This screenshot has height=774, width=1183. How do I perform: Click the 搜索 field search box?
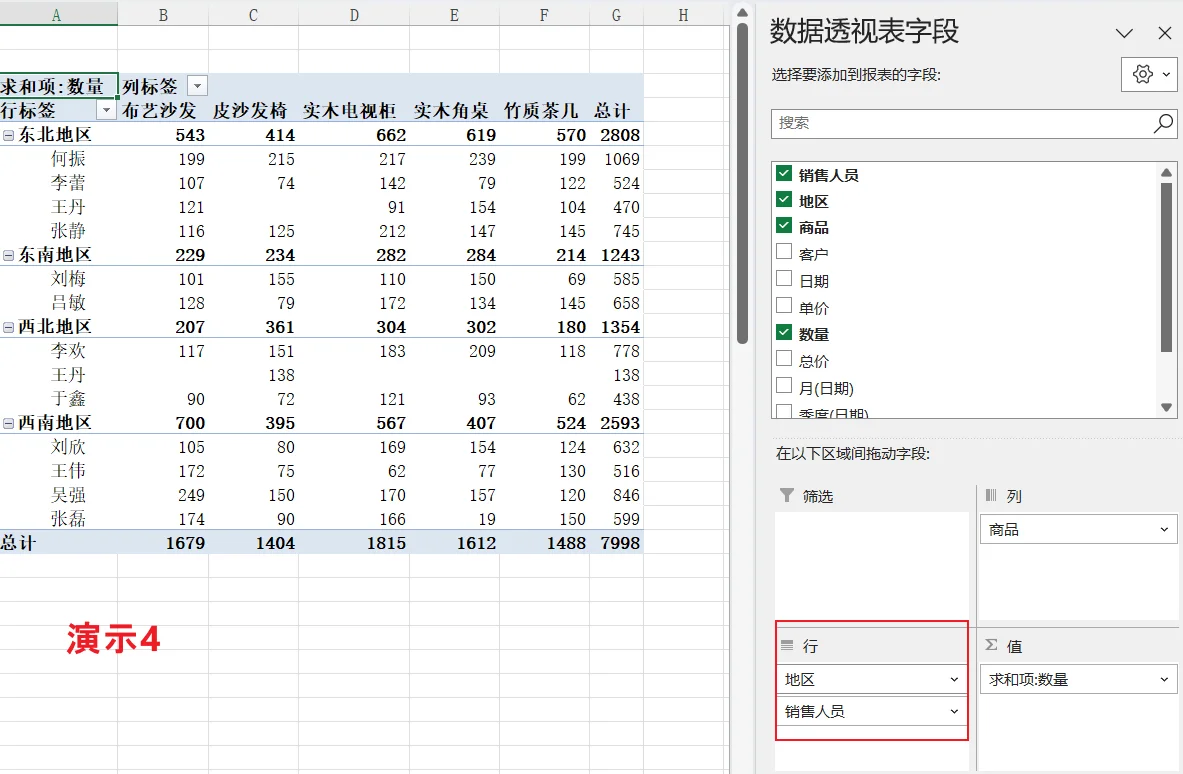pos(974,123)
